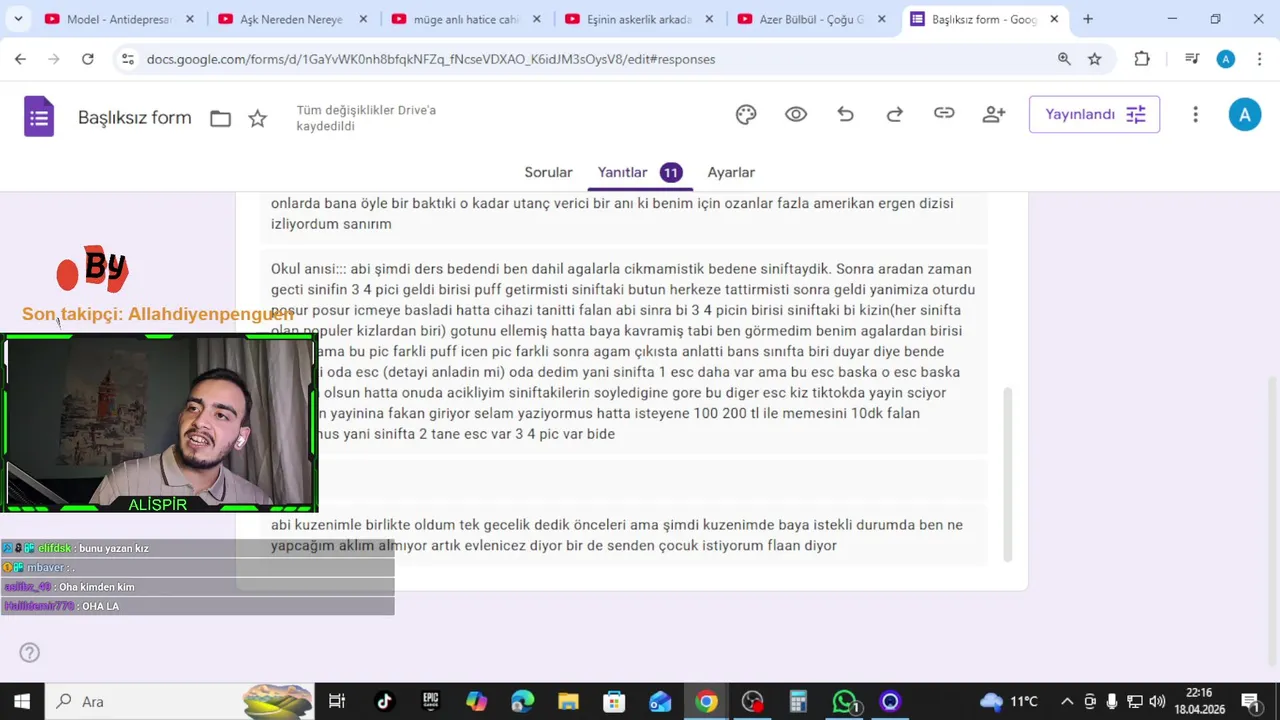The image size is (1280, 720).
Task: Open Task View on the taskbar
Action: tap(337, 701)
